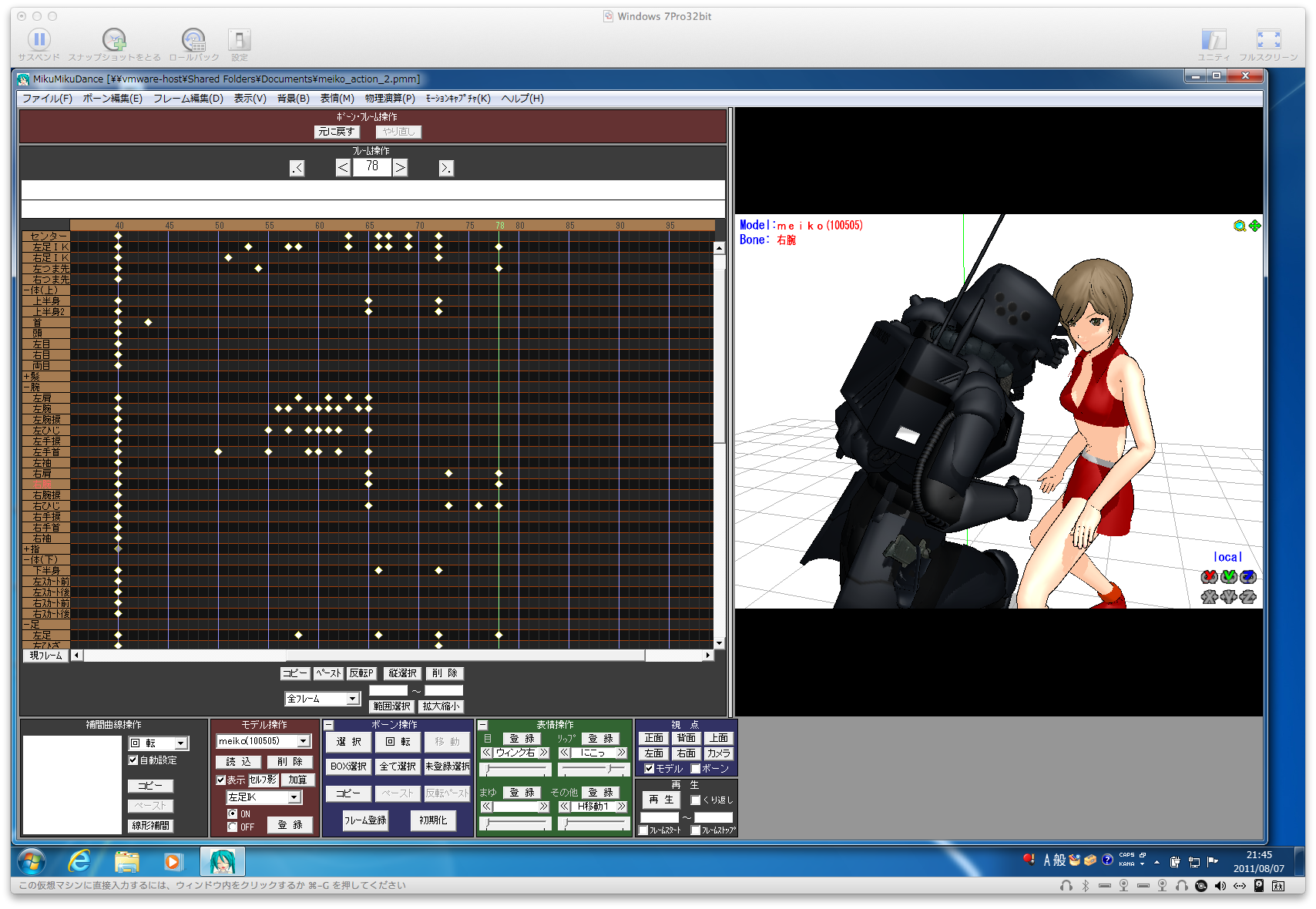
Task: Open the Windows Start orb
Action: pos(32,861)
